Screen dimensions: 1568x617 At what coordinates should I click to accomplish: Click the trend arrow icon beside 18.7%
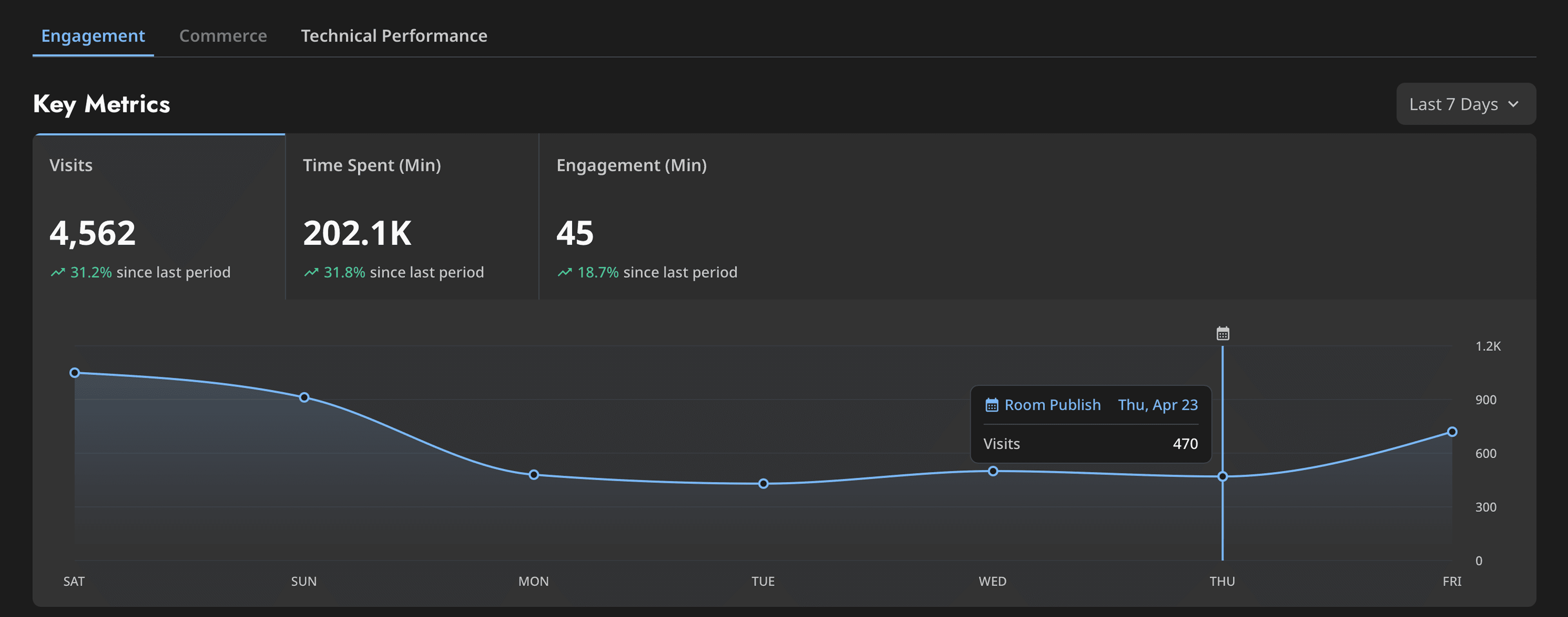tap(565, 272)
